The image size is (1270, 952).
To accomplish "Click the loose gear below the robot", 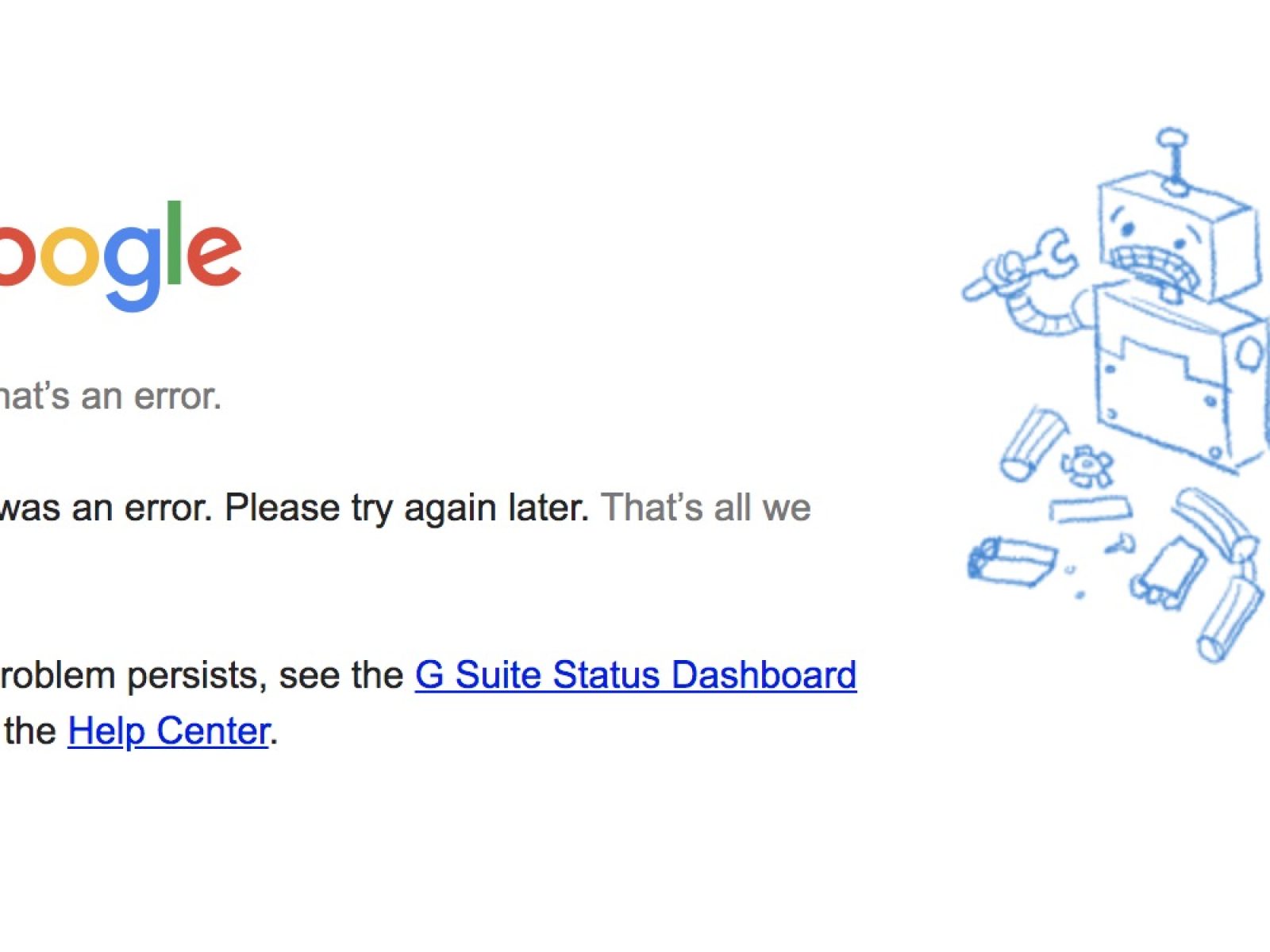I will (1085, 466).
